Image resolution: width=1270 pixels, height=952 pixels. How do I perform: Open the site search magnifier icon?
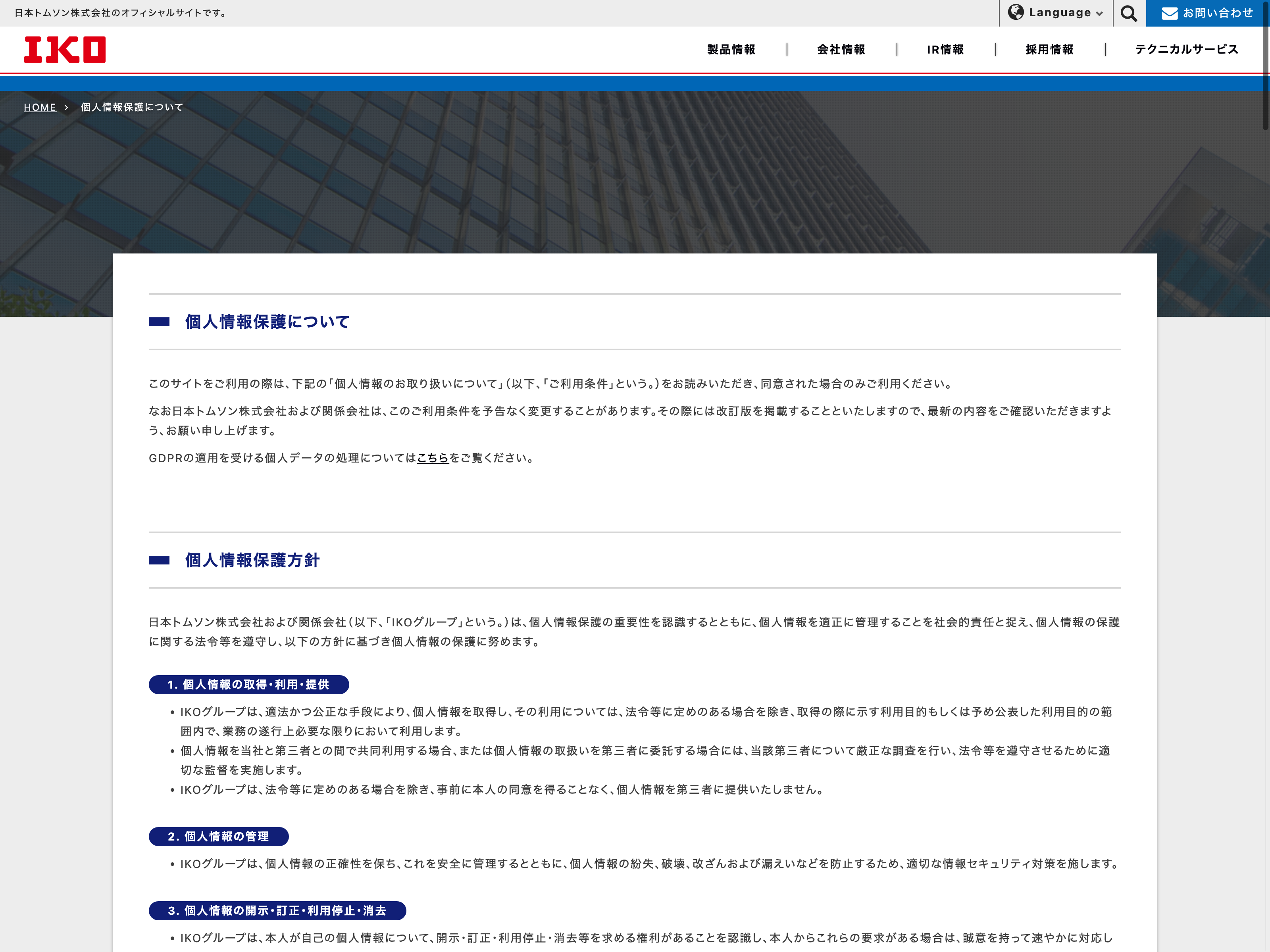1128,13
